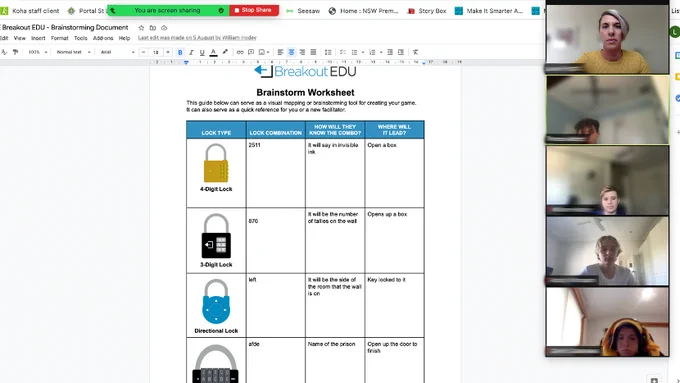This screenshot has width=680, height=383.
Task: Toggle italic formatting
Action: click(191, 52)
